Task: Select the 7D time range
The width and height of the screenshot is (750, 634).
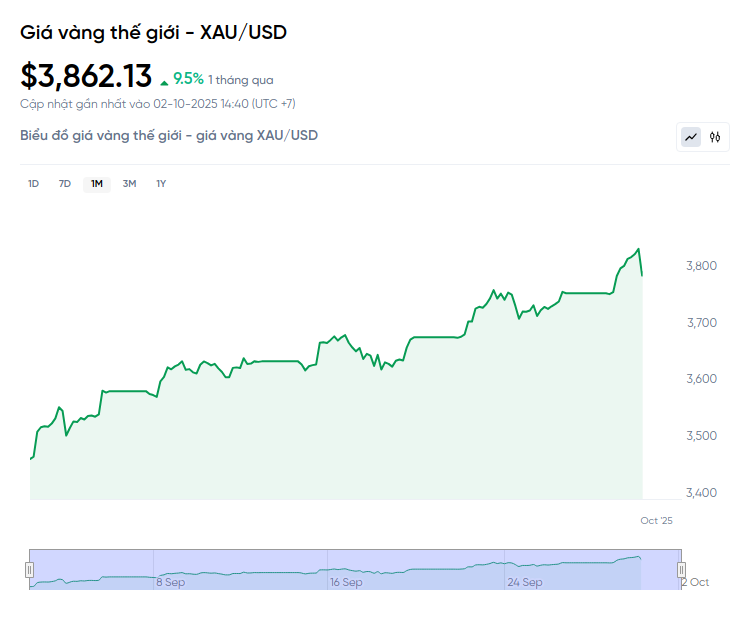Action: (x=65, y=184)
